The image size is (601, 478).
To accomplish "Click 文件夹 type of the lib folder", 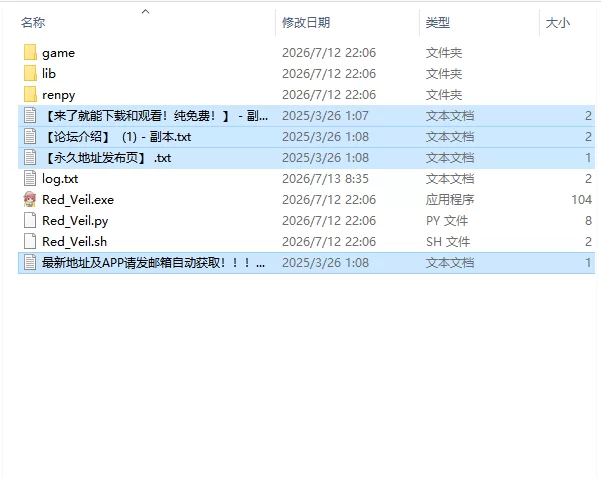I will [x=444, y=74].
